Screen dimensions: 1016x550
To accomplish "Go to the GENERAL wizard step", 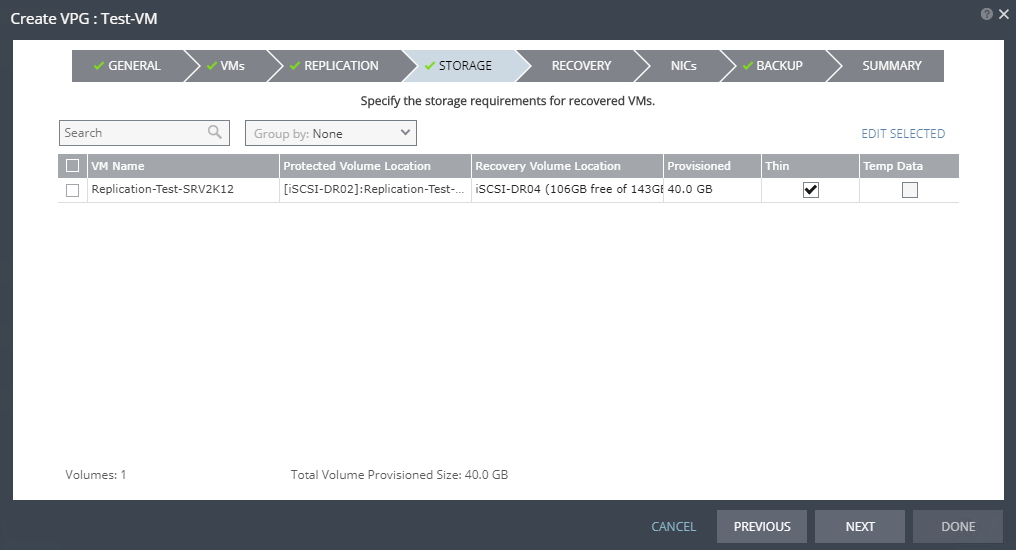I will (x=127, y=66).
